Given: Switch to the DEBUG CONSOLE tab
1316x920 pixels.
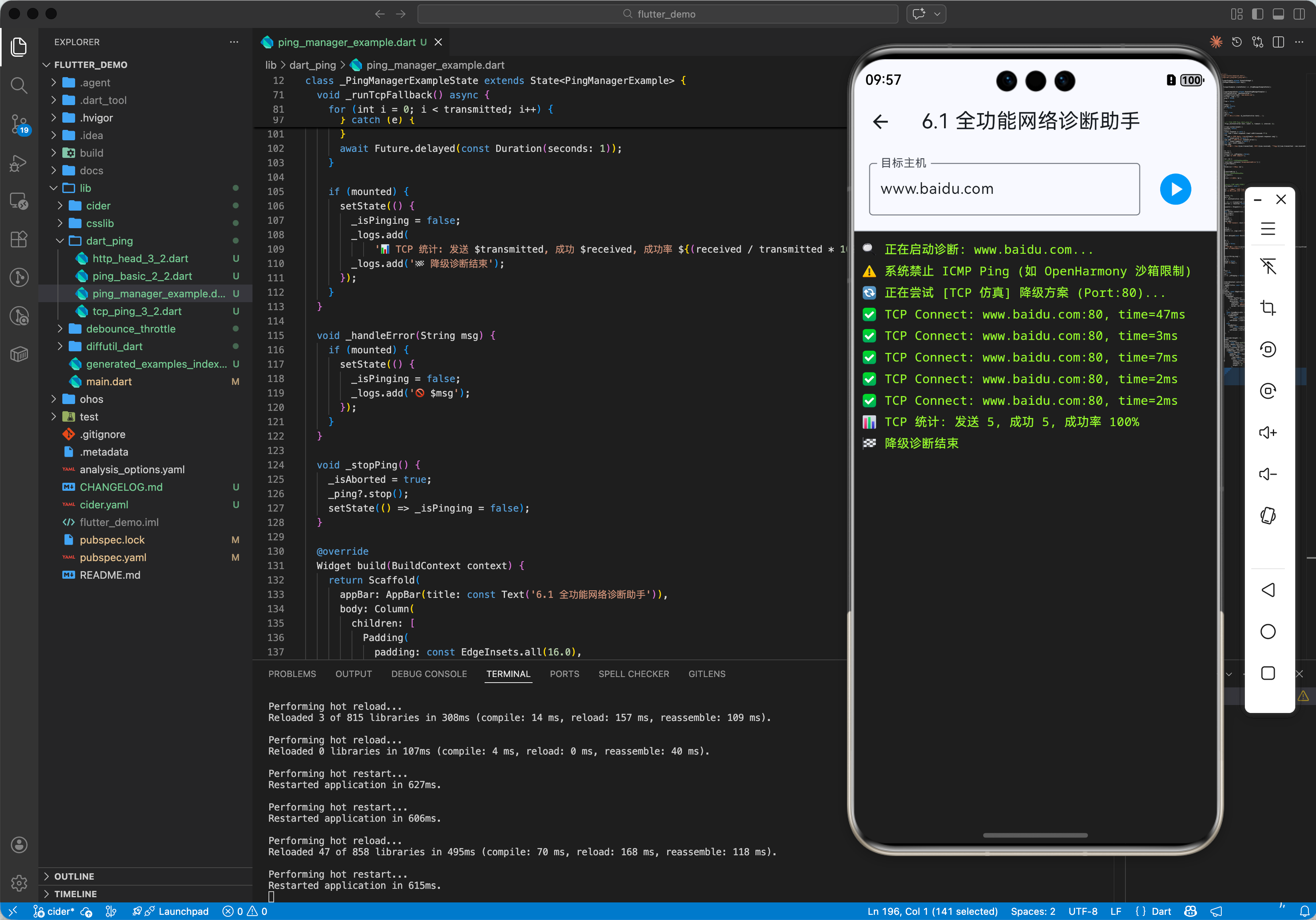Looking at the screenshot, I should point(429,673).
